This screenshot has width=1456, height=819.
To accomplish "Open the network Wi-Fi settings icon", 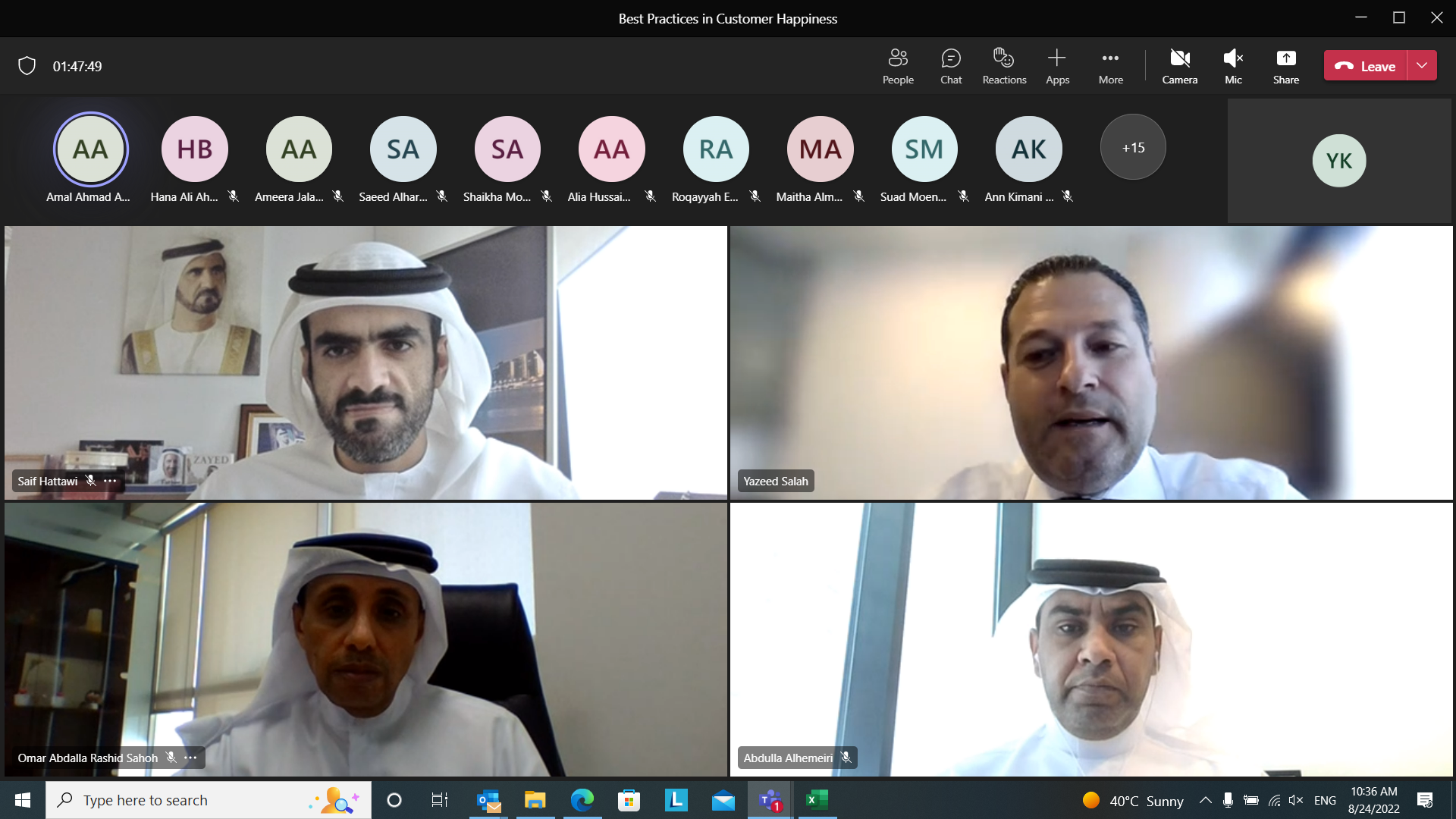I will click(x=1275, y=800).
